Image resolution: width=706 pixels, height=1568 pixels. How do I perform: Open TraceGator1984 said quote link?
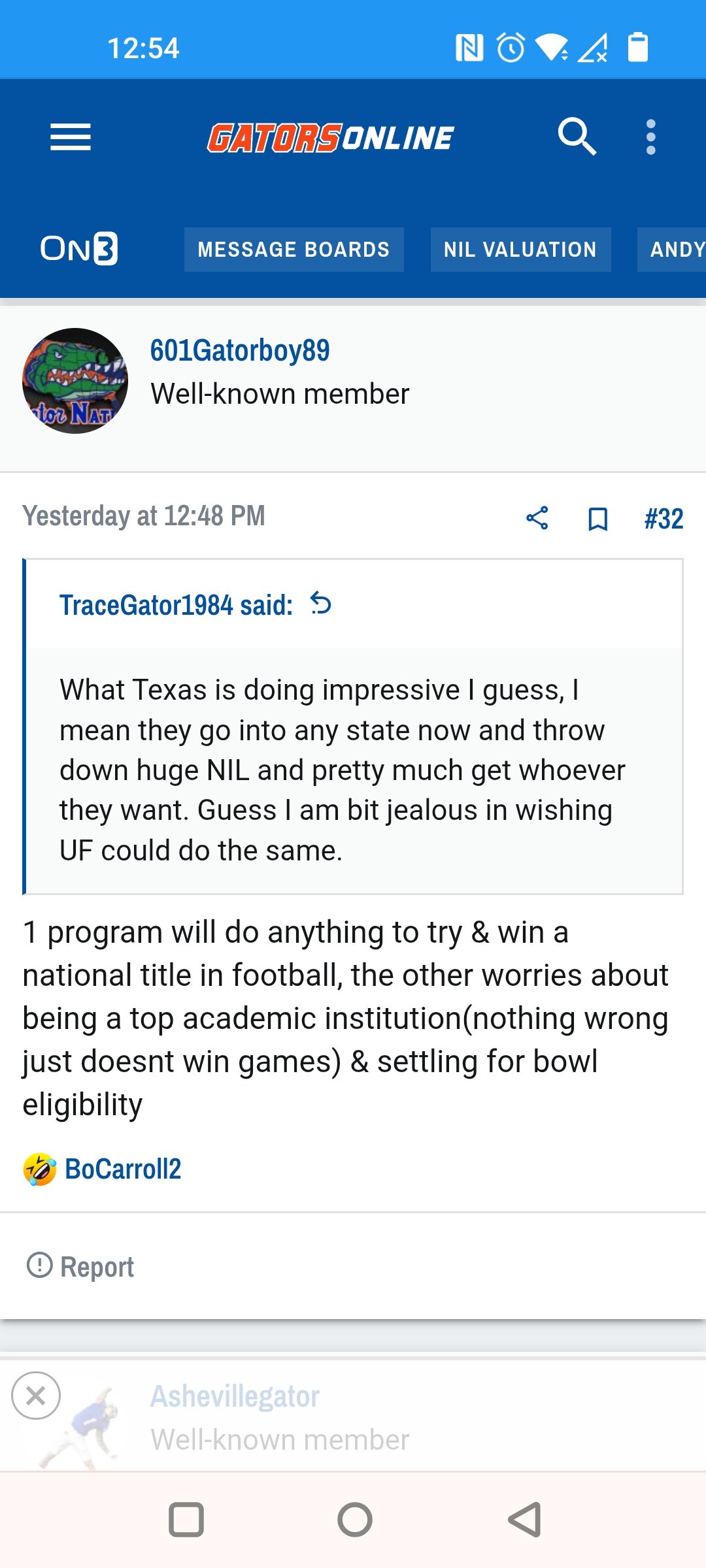point(176,605)
